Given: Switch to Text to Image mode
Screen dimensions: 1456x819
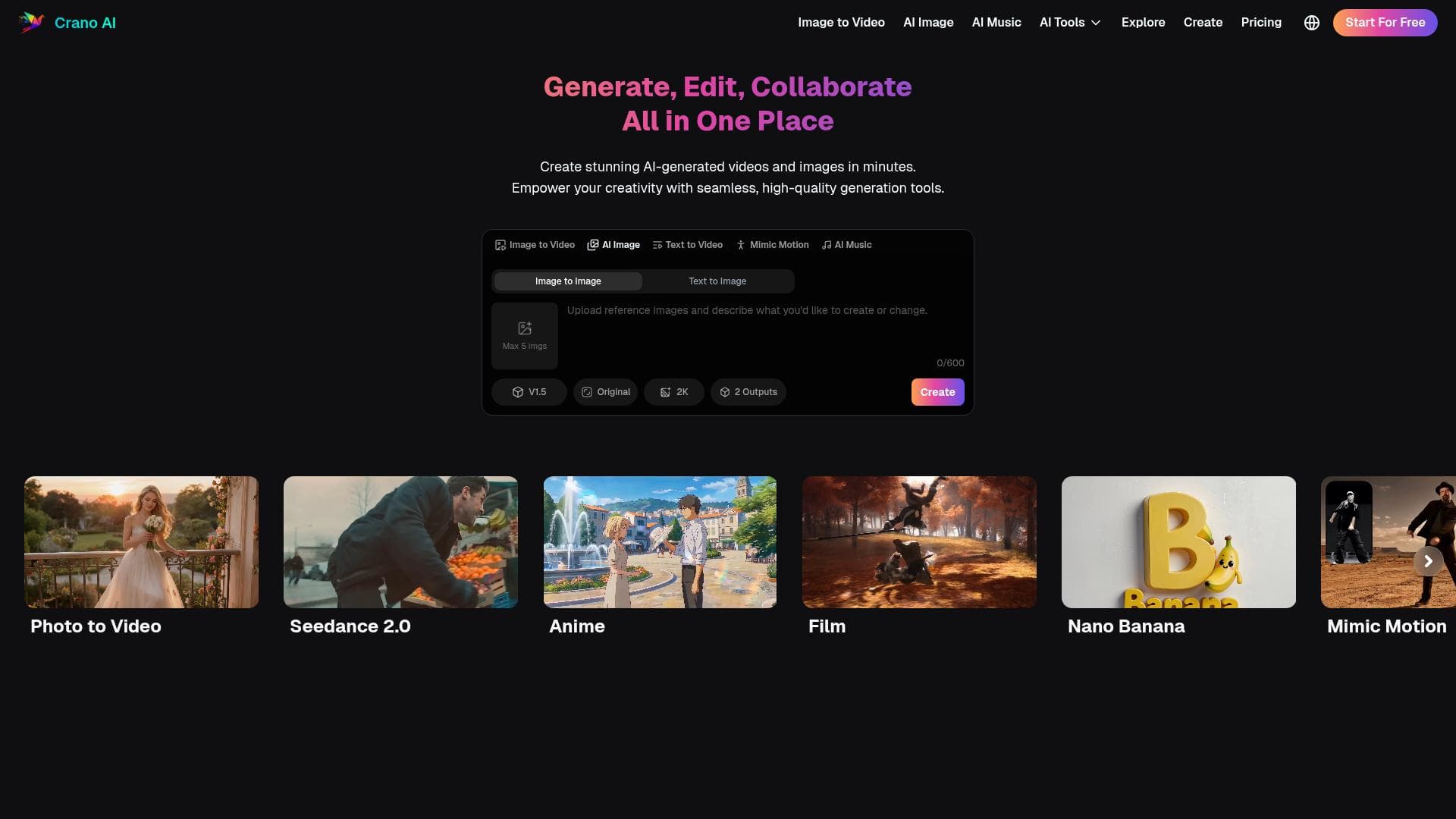Looking at the screenshot, I should point(717,281).
